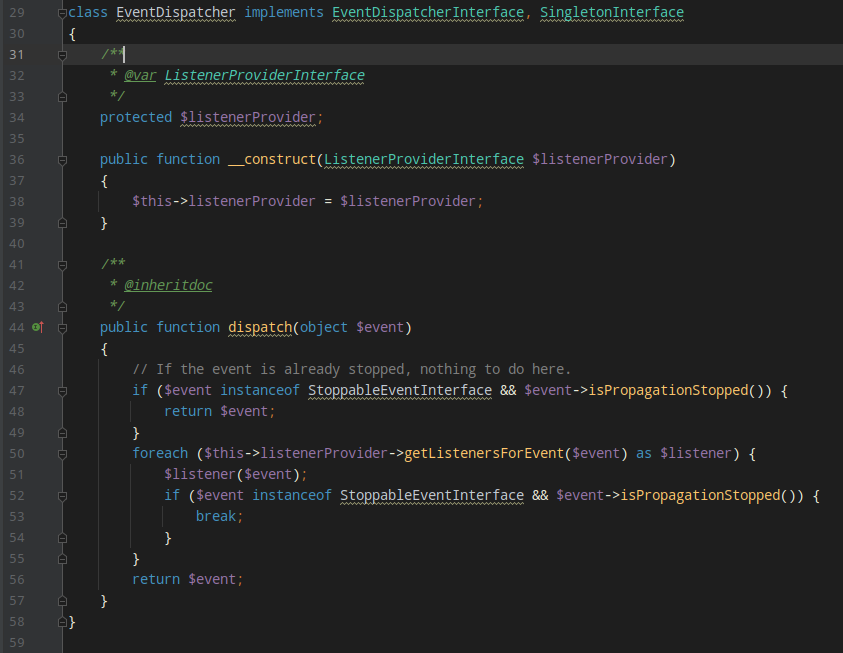Click the fold end marker on line 58
The image size is (843, 653).
click(x=62, y=622)
